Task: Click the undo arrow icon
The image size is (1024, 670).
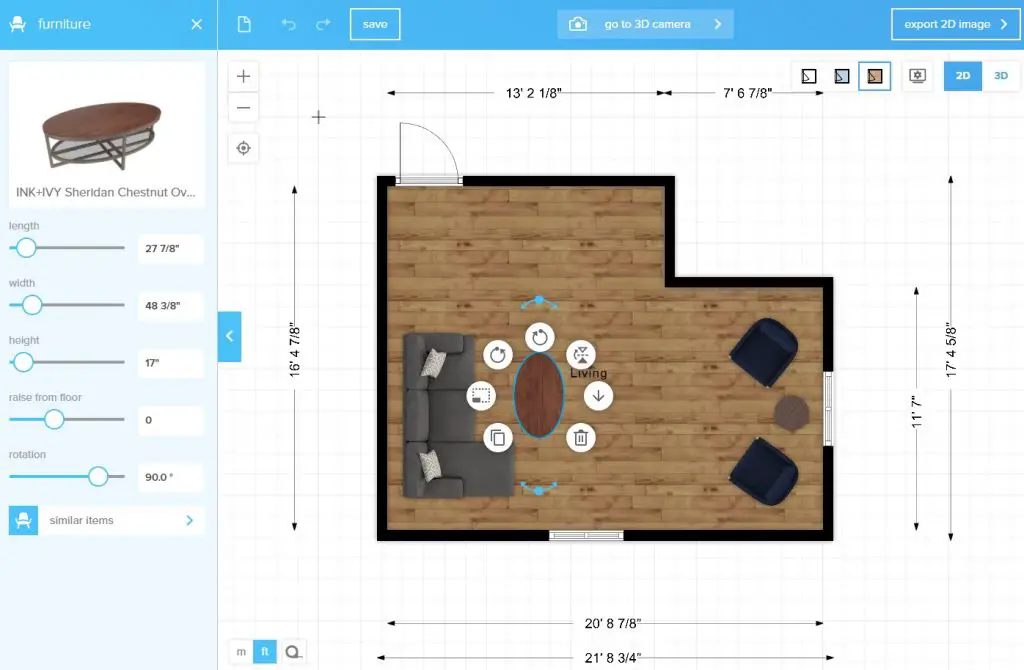Action: click(x=289, y=23)
